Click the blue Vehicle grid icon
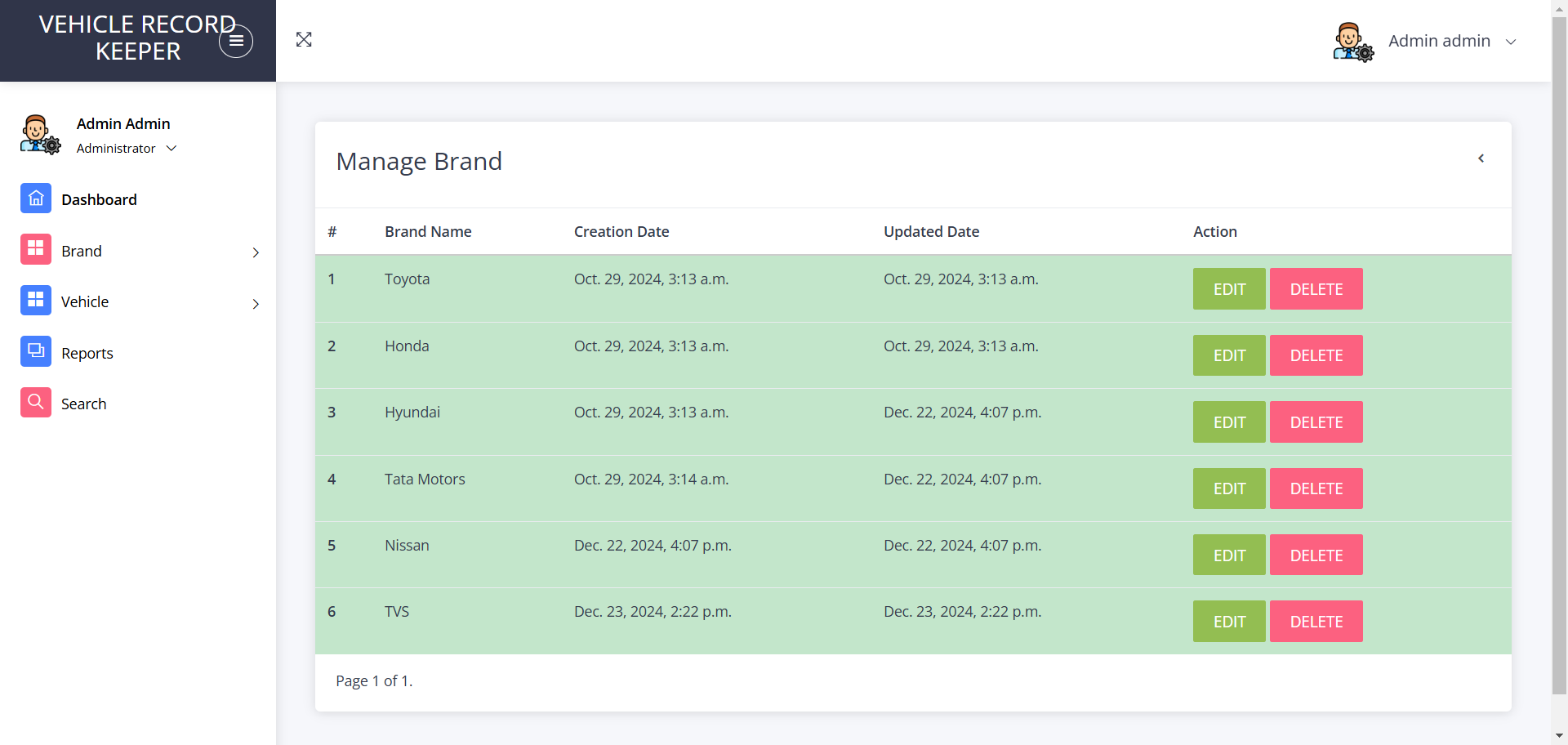Viewport: 1568px width, 745px height. (36, 300)
